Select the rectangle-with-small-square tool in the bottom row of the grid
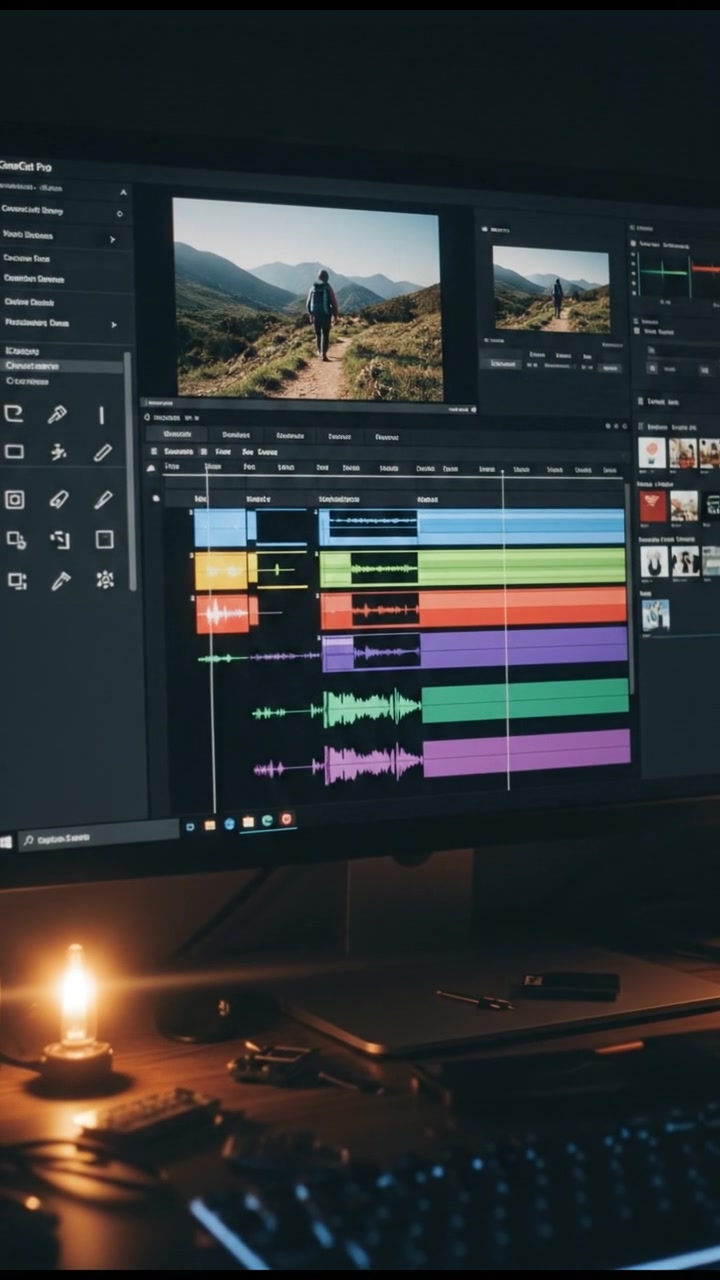 pos(17,580)
